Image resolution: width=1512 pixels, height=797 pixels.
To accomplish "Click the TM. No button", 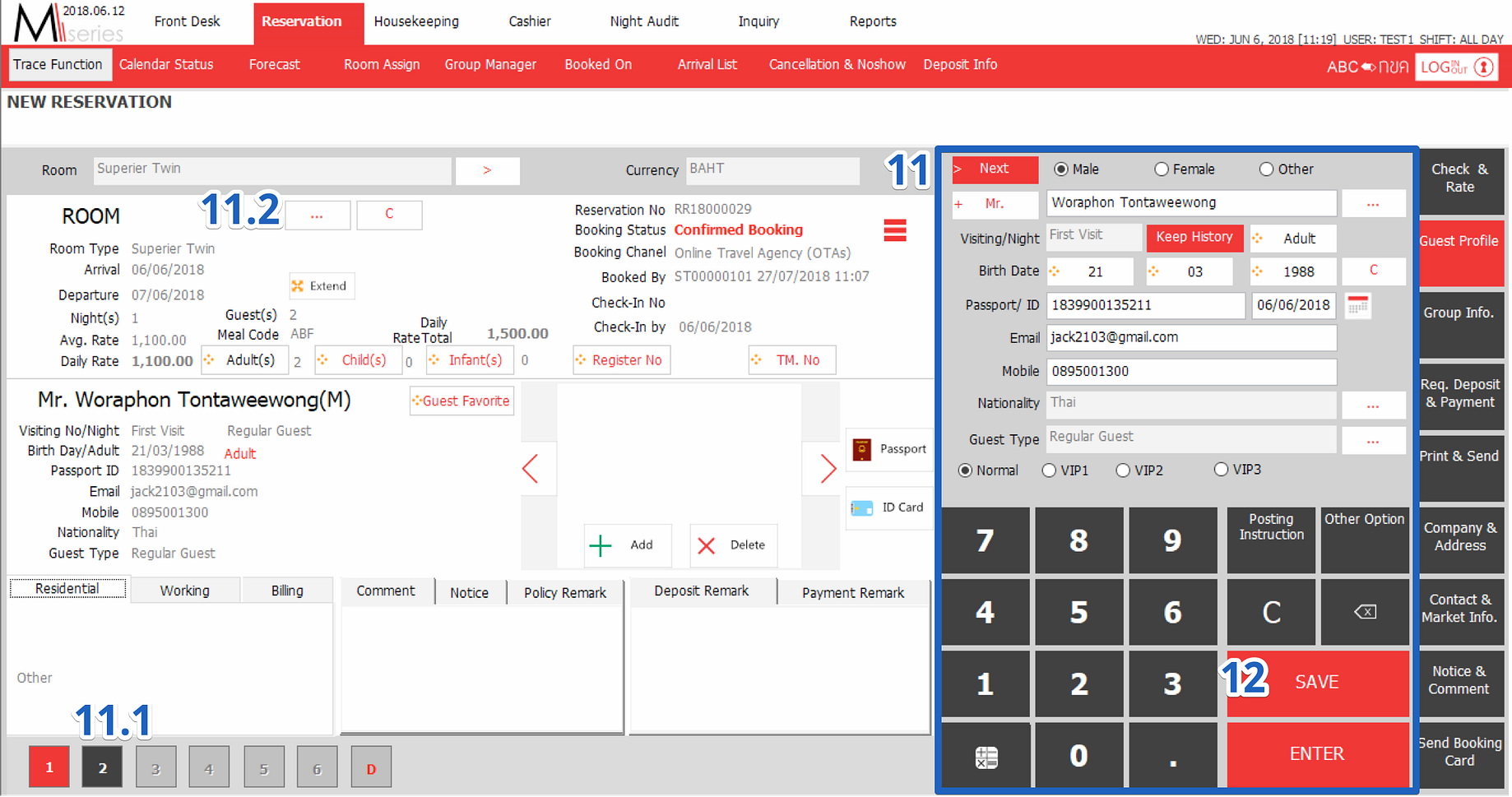I will [x=791, y=360].
